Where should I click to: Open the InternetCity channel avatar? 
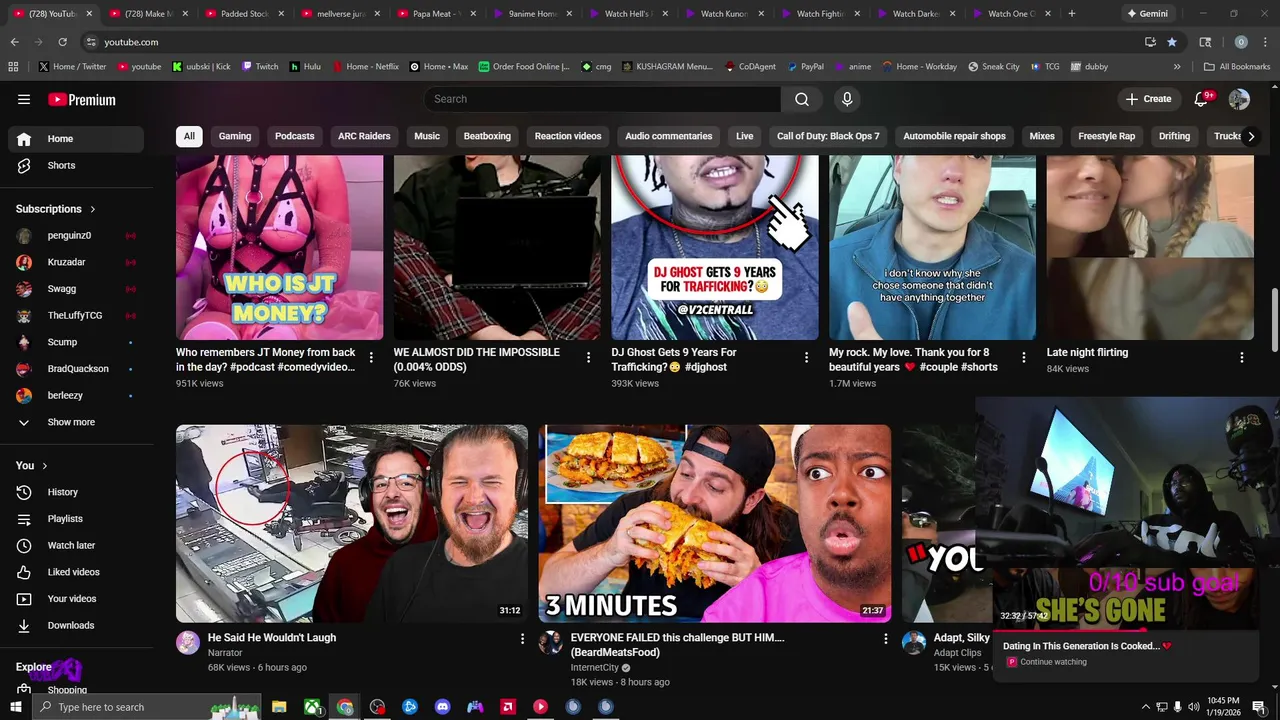tap(550, 643)
